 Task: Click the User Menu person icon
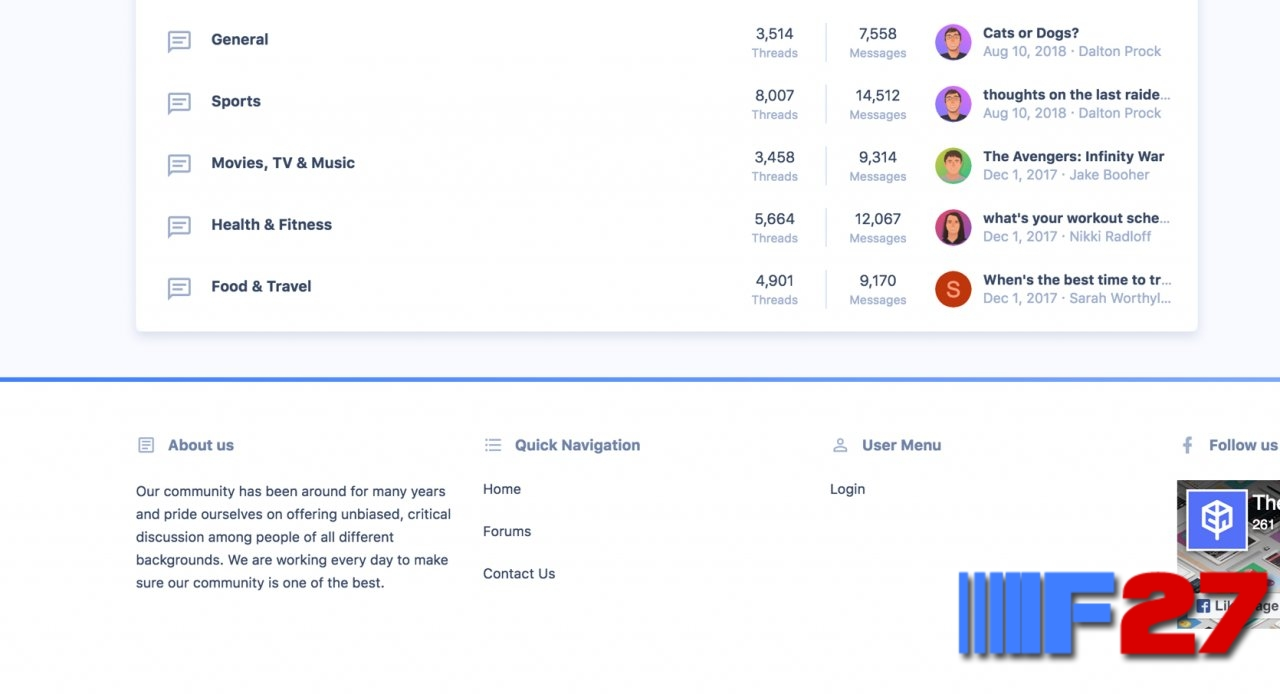tap(840, 445)
